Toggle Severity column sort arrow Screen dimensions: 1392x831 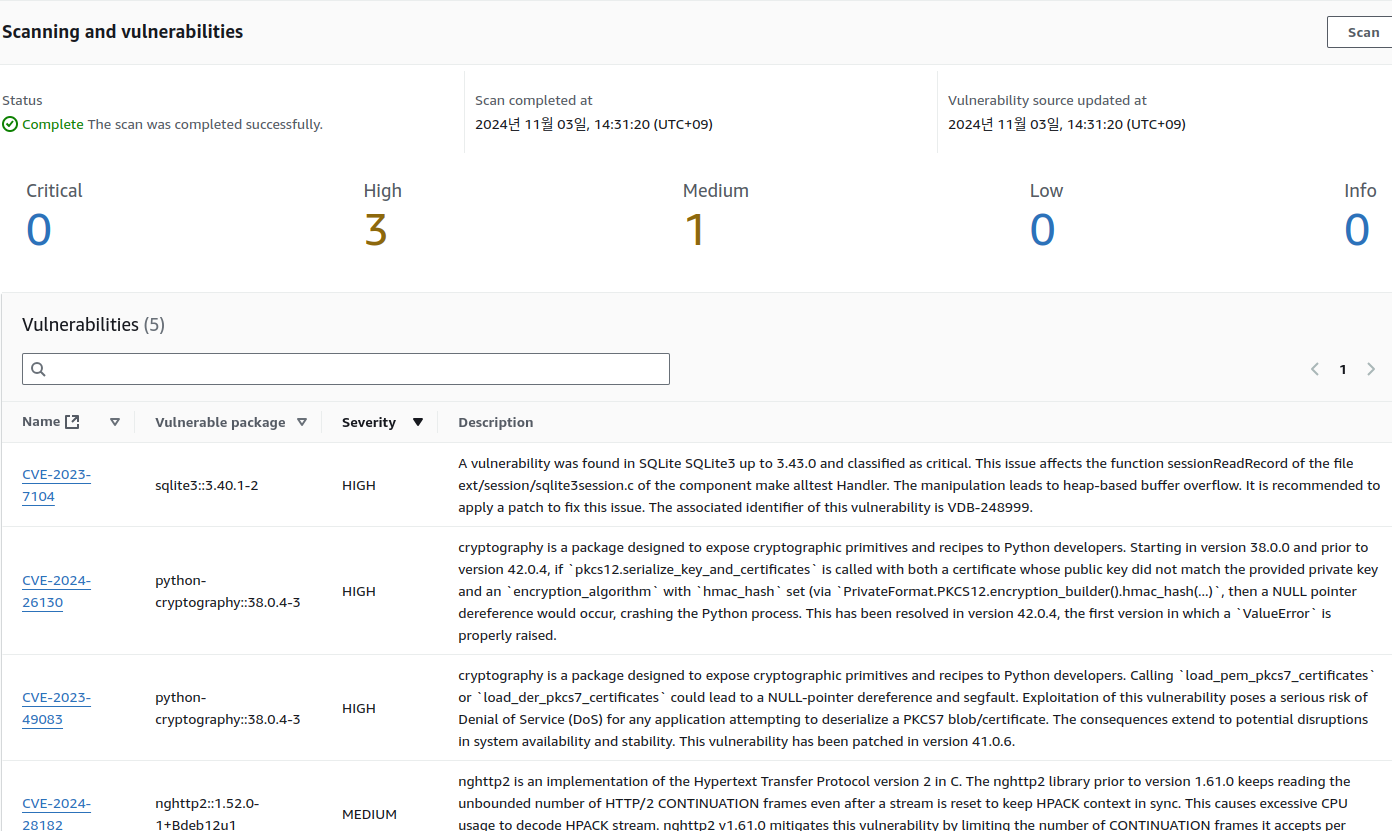click(x=418, y=422)
